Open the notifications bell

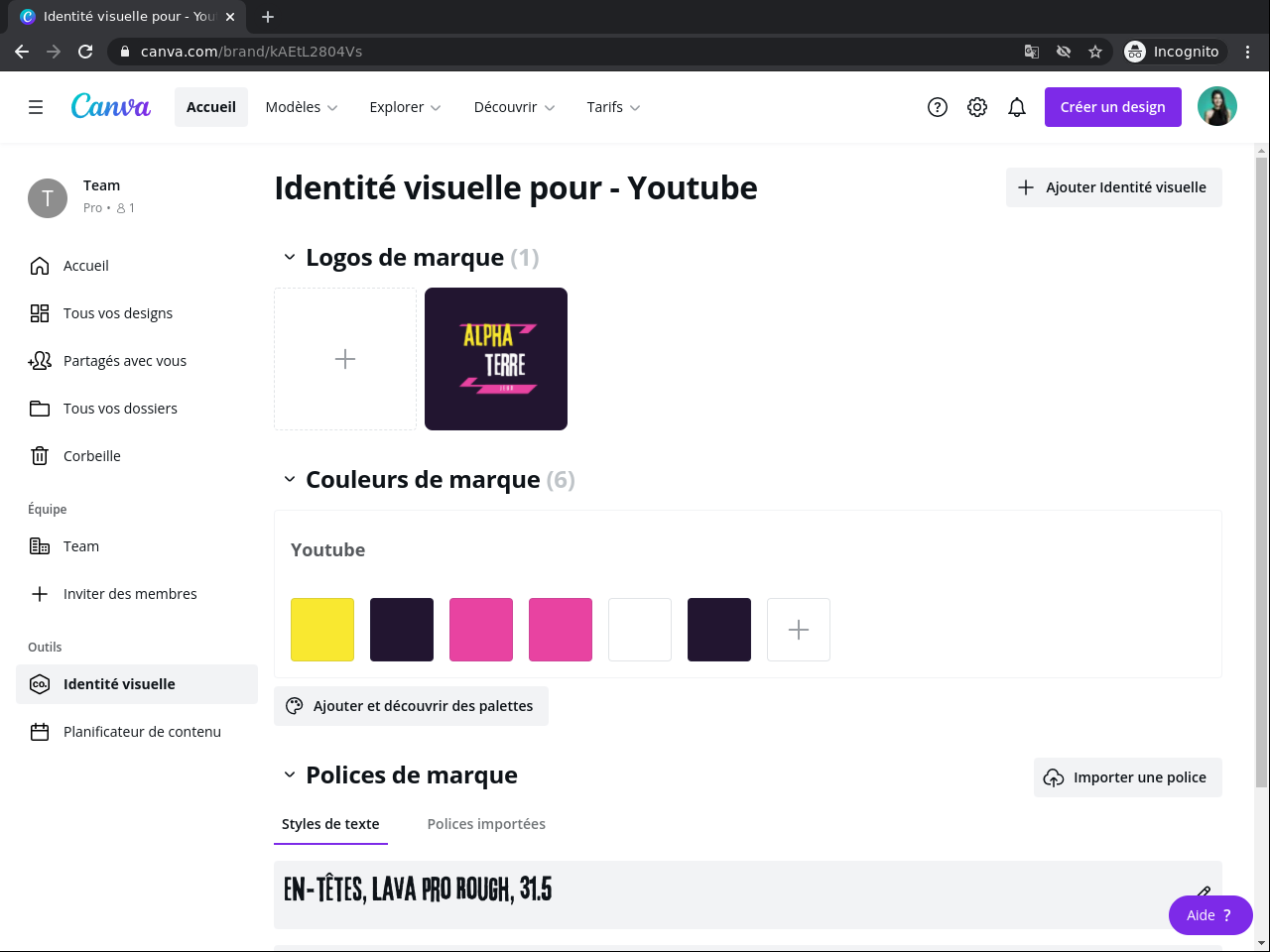coord(1017,107)
